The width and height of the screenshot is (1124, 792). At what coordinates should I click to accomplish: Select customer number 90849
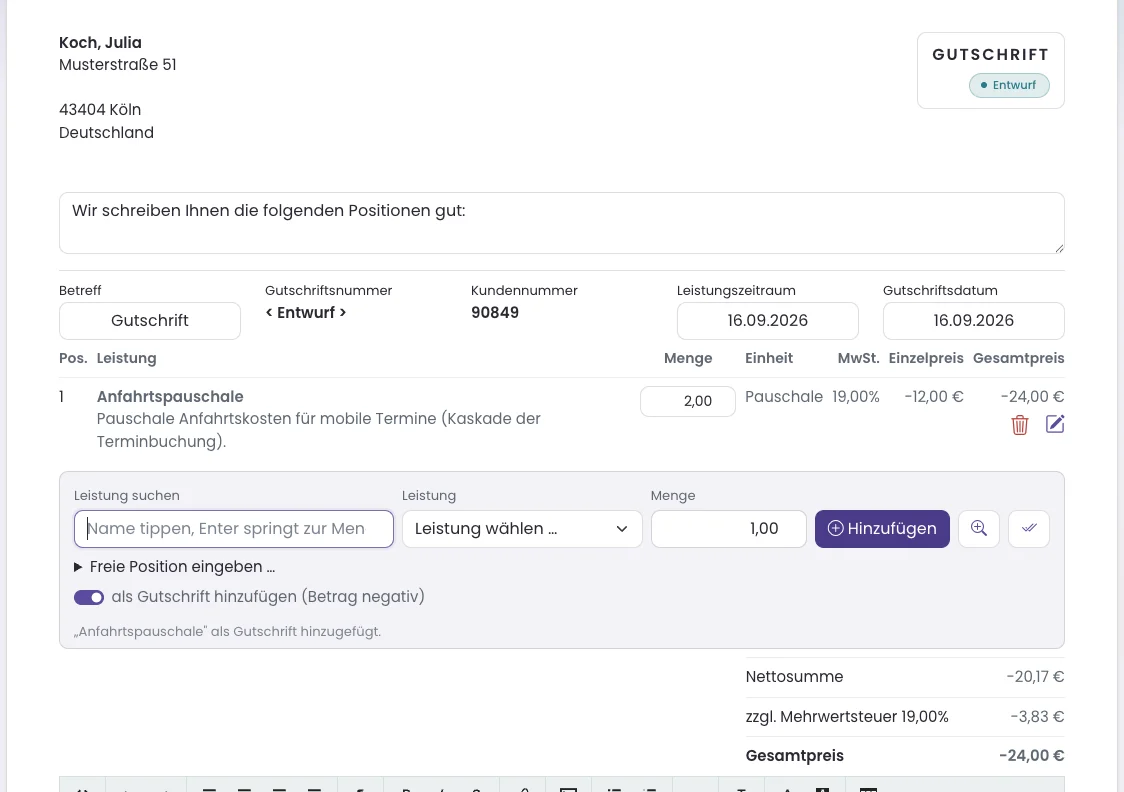(495, 312)
